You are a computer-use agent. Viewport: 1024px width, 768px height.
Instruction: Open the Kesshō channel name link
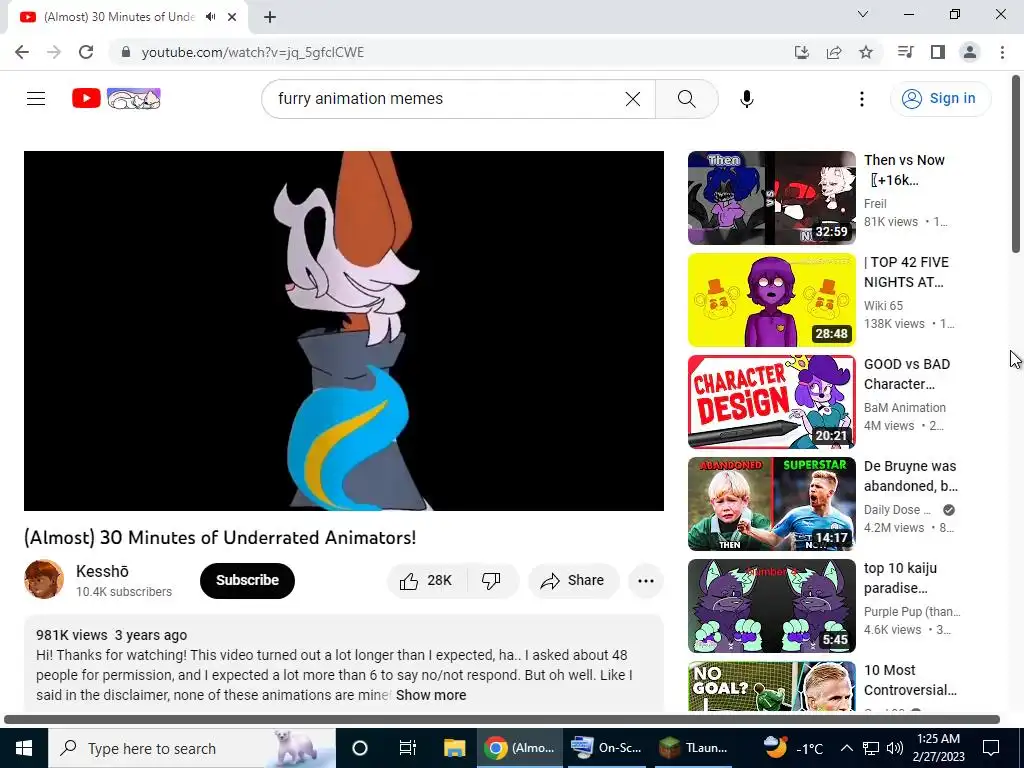click(103, 571)
